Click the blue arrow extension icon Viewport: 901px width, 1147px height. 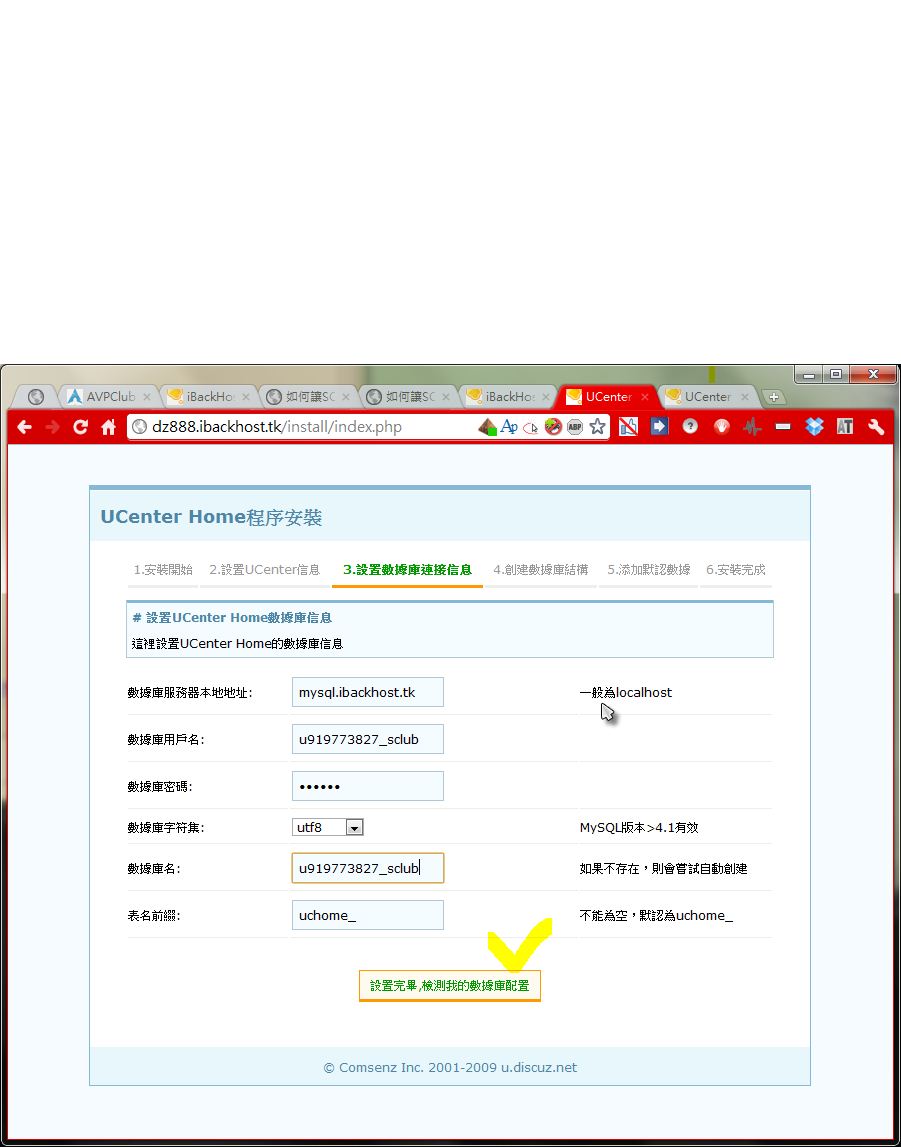pos(659,427)
